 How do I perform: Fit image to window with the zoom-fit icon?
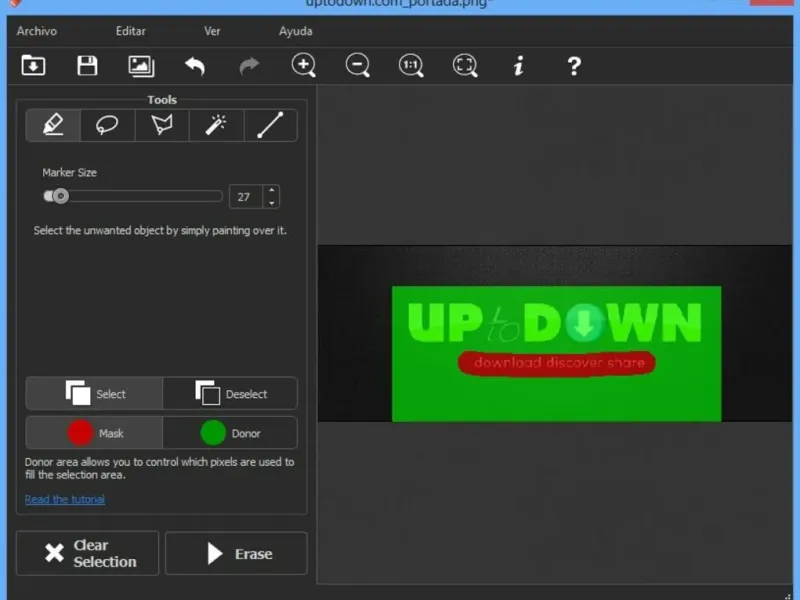[x=465, y=65]
